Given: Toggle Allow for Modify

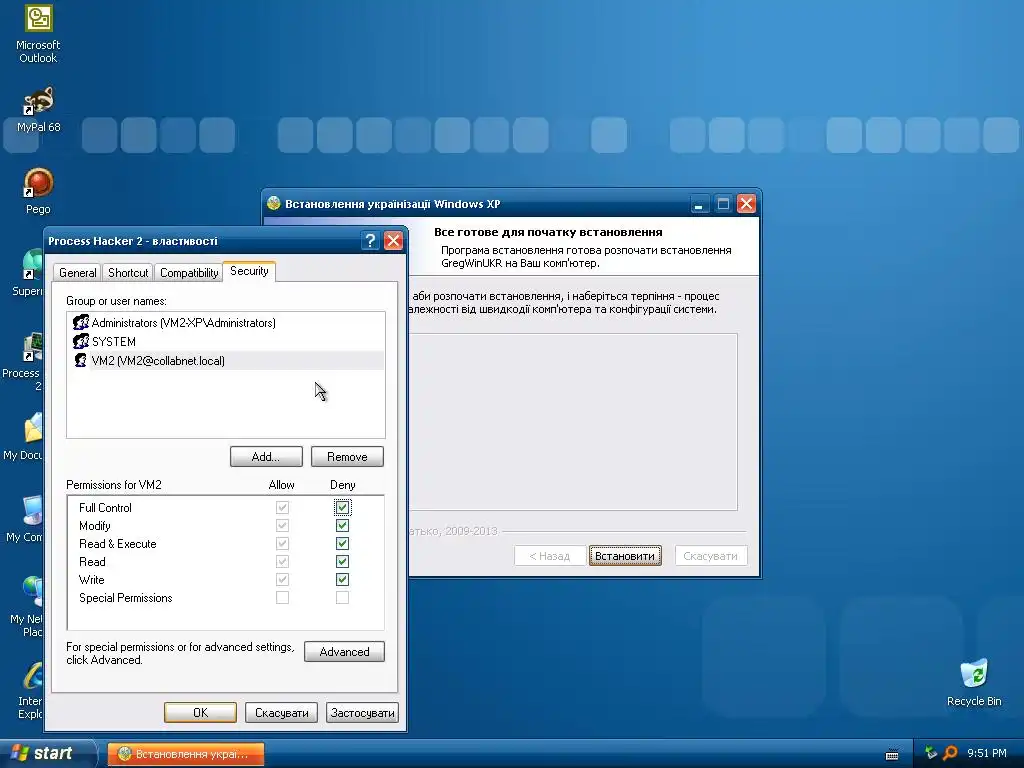Looking at the screenshot, I should [282, 526].
